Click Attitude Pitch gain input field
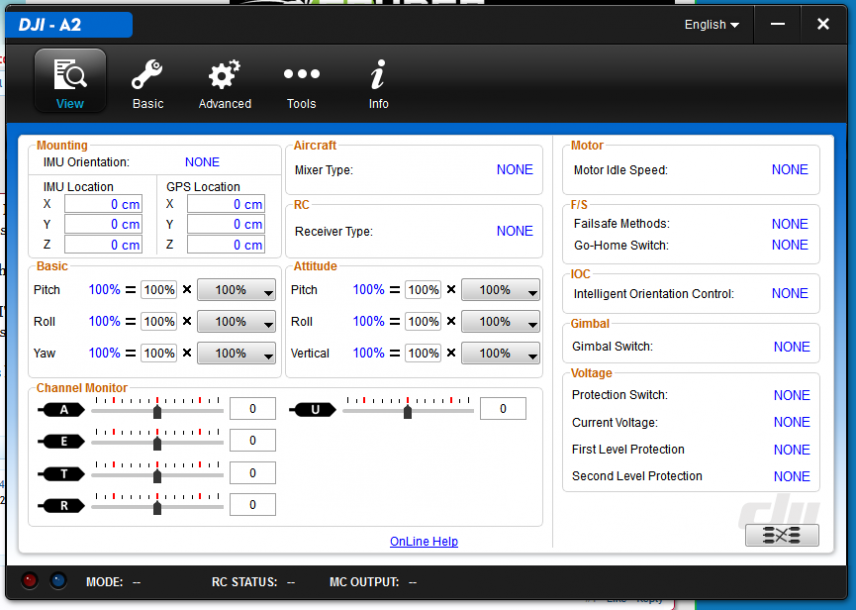 423,290
